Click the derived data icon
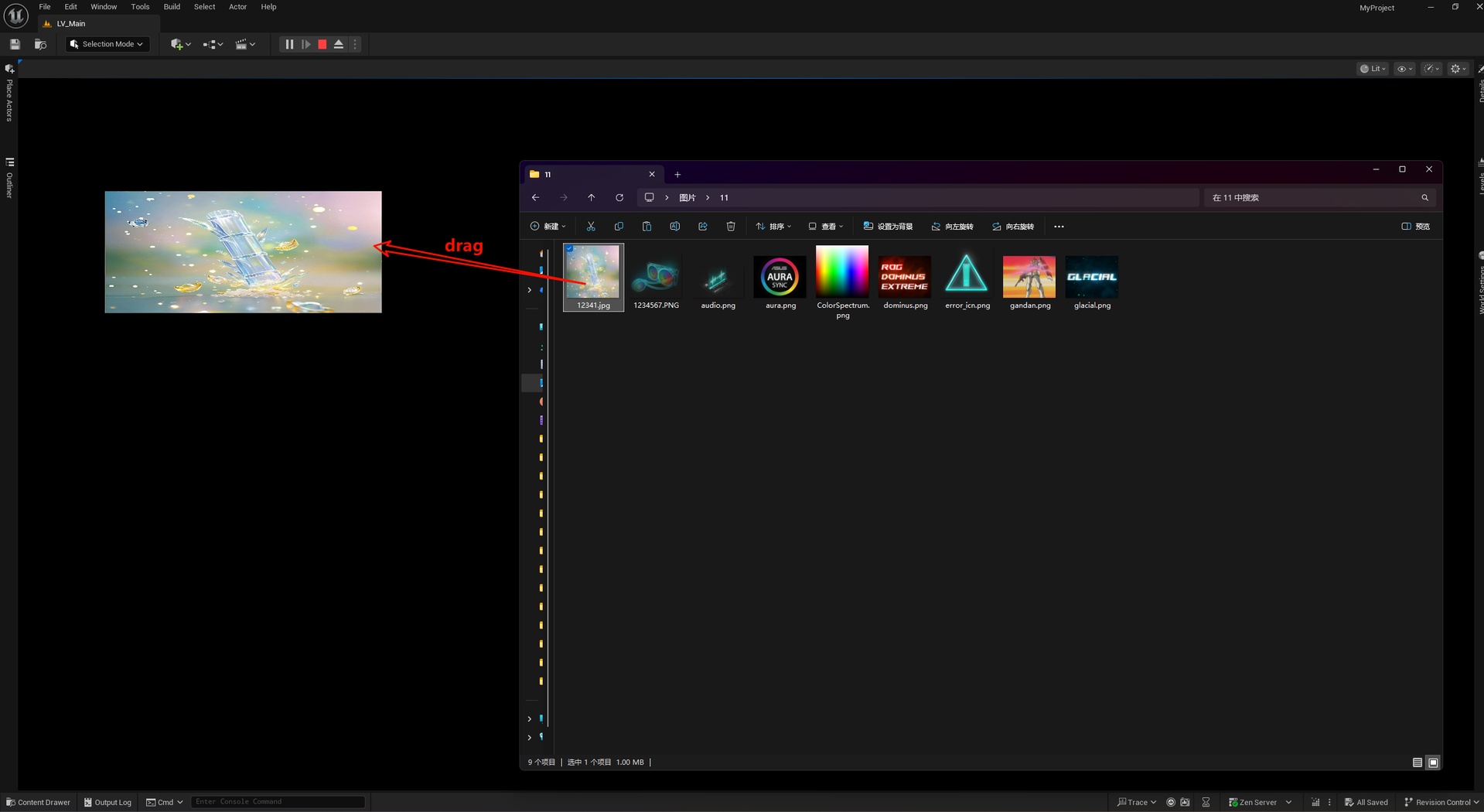This screenshot has width=1484, height=812. (x=1315, y=802)
